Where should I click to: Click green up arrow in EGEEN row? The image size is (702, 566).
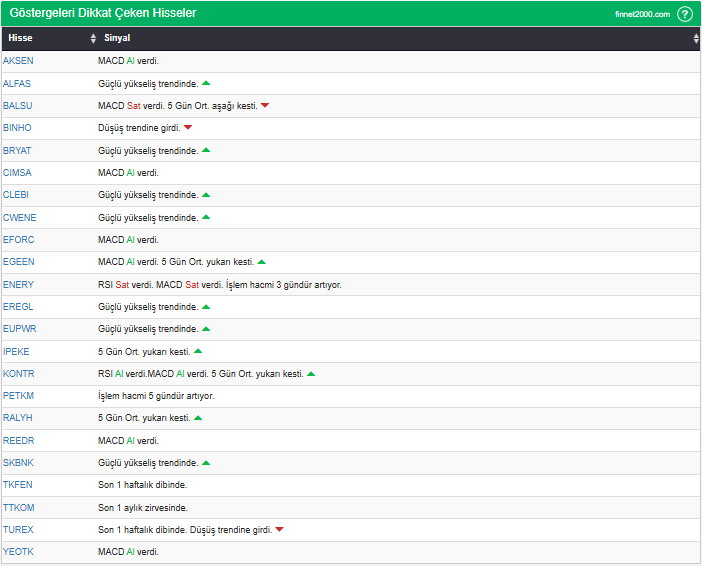[x=262, y=262]
